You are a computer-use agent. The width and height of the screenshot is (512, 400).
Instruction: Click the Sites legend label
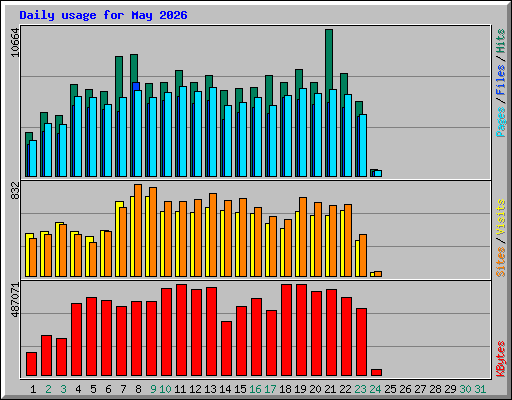coord(500,262)
